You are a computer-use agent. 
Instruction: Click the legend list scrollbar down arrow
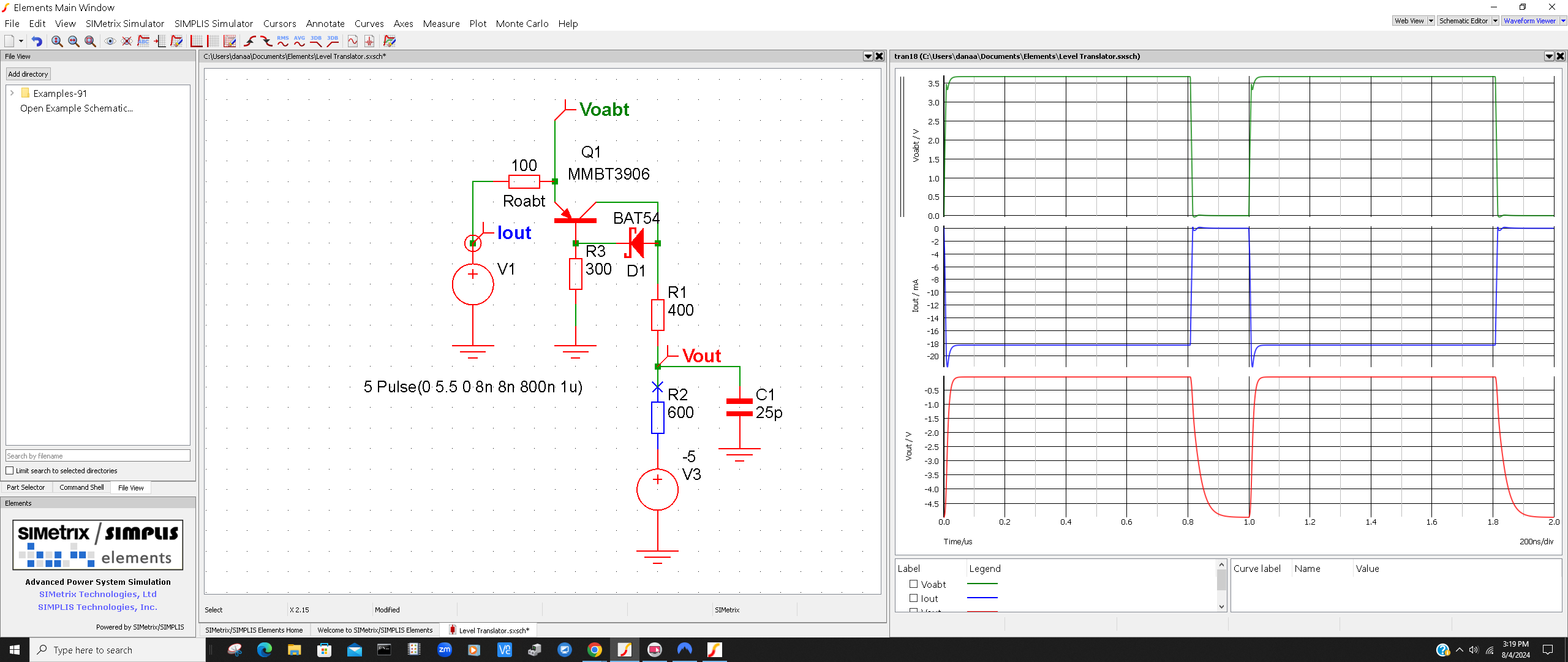coord(1221,607)
